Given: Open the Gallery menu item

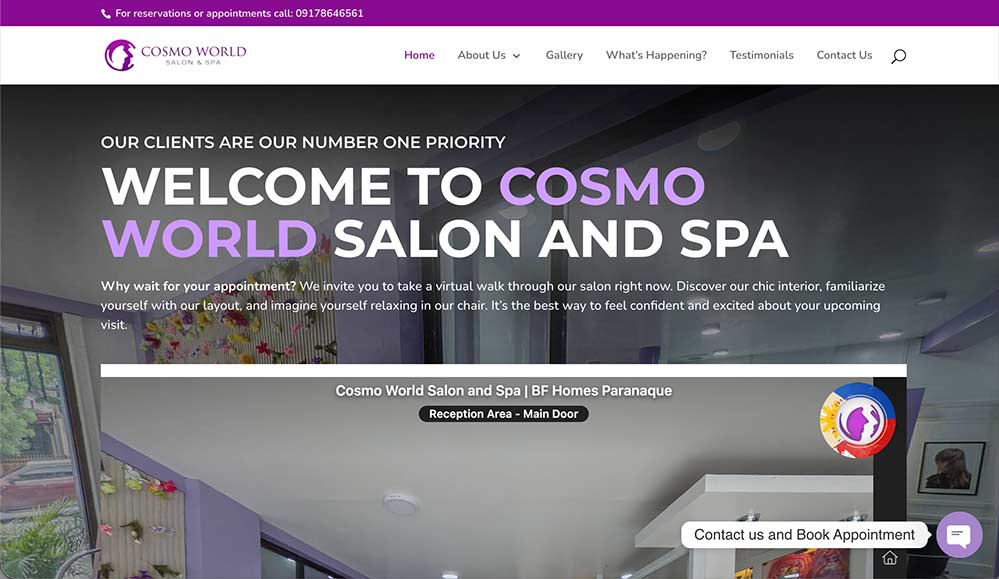Looking at the screenshot, I should pyautogui.click(x=564, y=55).
